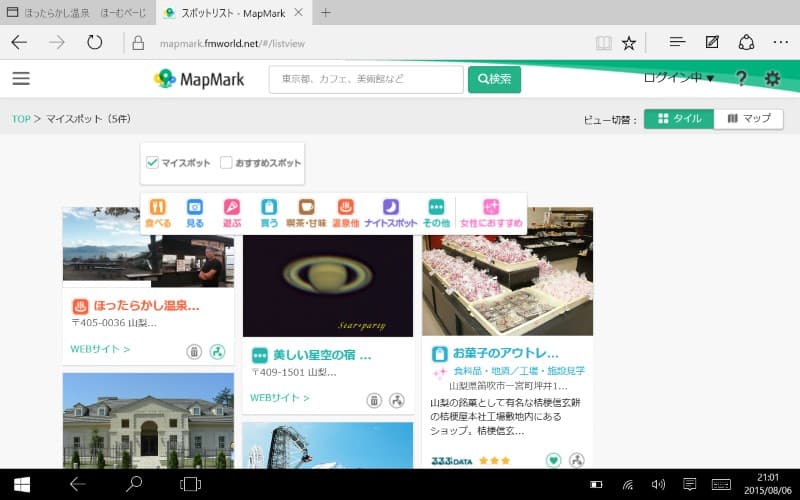Click share icon on 美しい星空の宿 card
The image size is (800, 500).
point(396,400)
